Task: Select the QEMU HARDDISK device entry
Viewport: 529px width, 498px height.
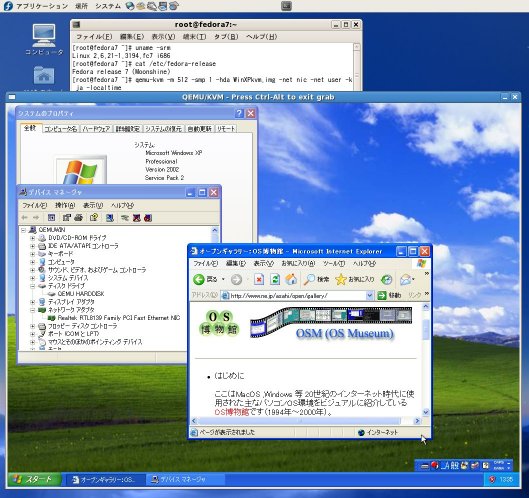Action: pos(81,294)
